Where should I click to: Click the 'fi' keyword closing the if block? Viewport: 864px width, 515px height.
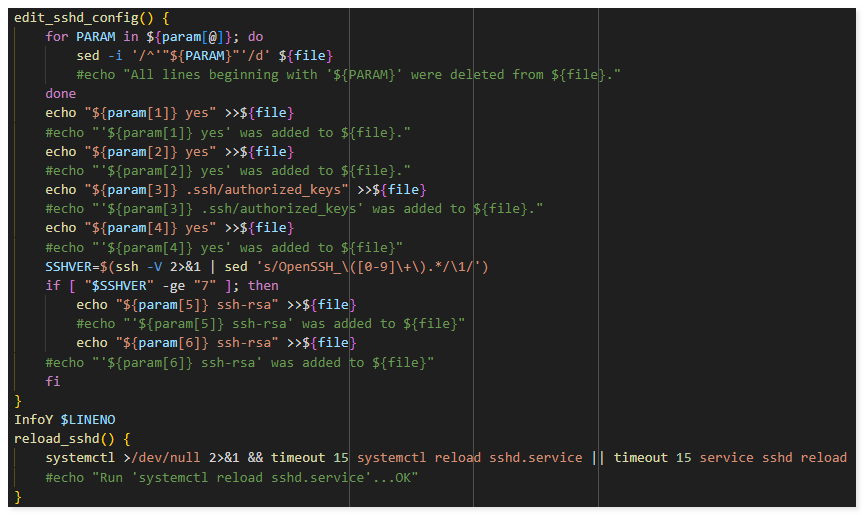(52, 382)
